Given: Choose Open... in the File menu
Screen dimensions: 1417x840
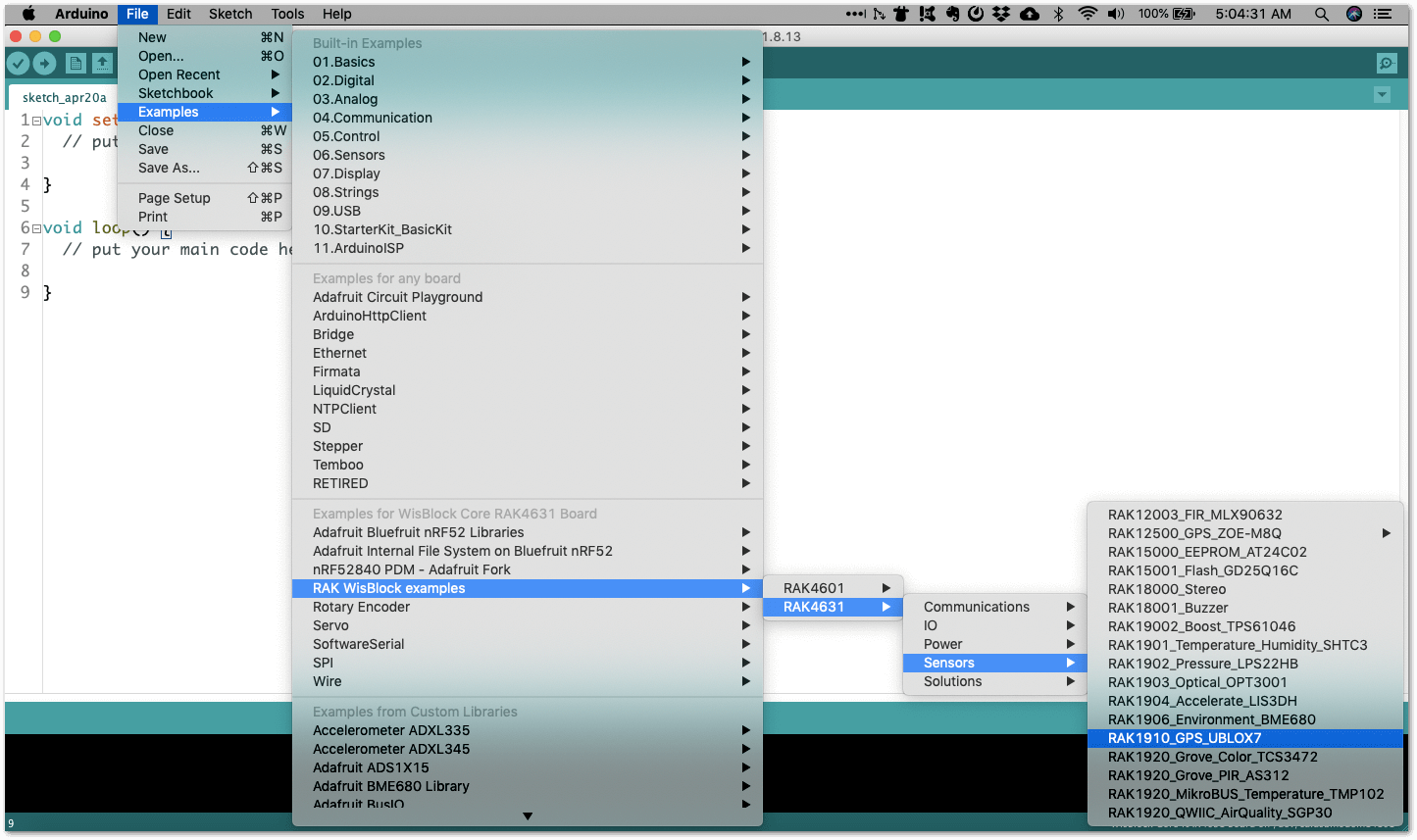Looking at the screenshot, I should pyautogui.click(x=205, y=56).
